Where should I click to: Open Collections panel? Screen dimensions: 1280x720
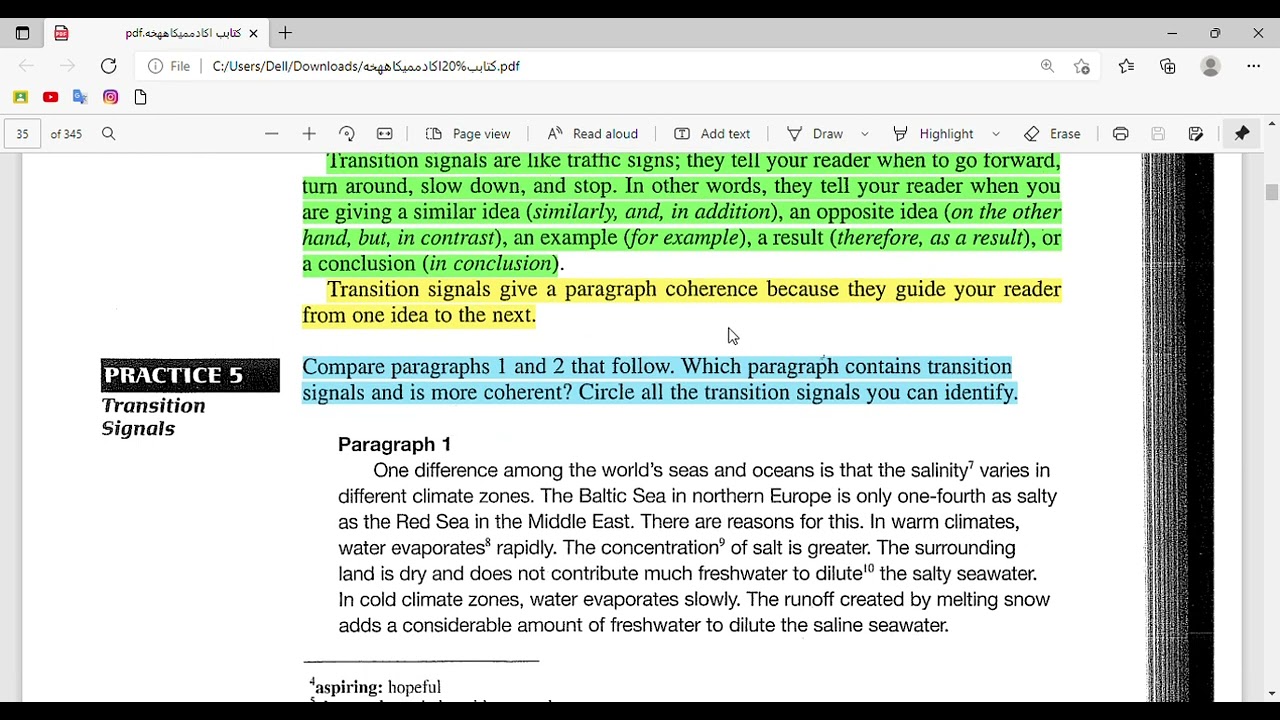(x=1168, y=66)
